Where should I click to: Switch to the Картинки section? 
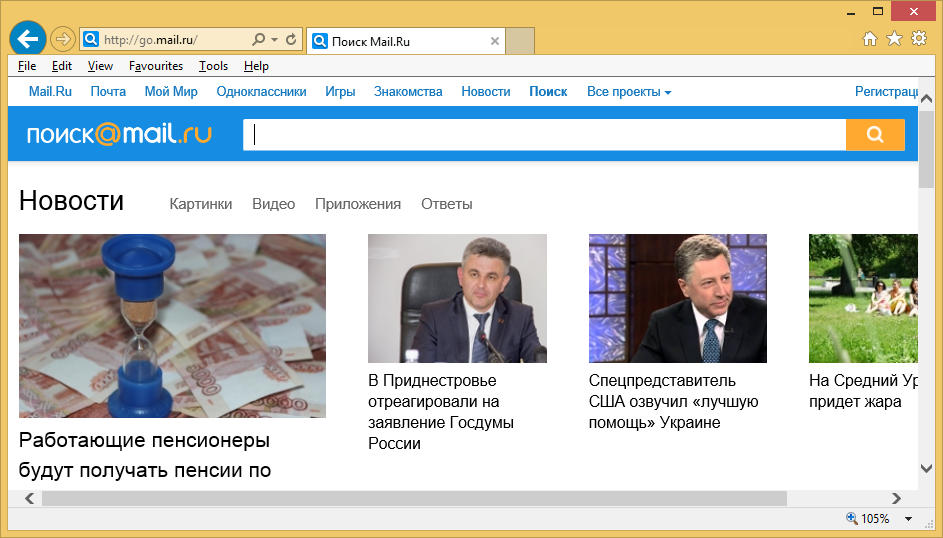coord(201,204)
